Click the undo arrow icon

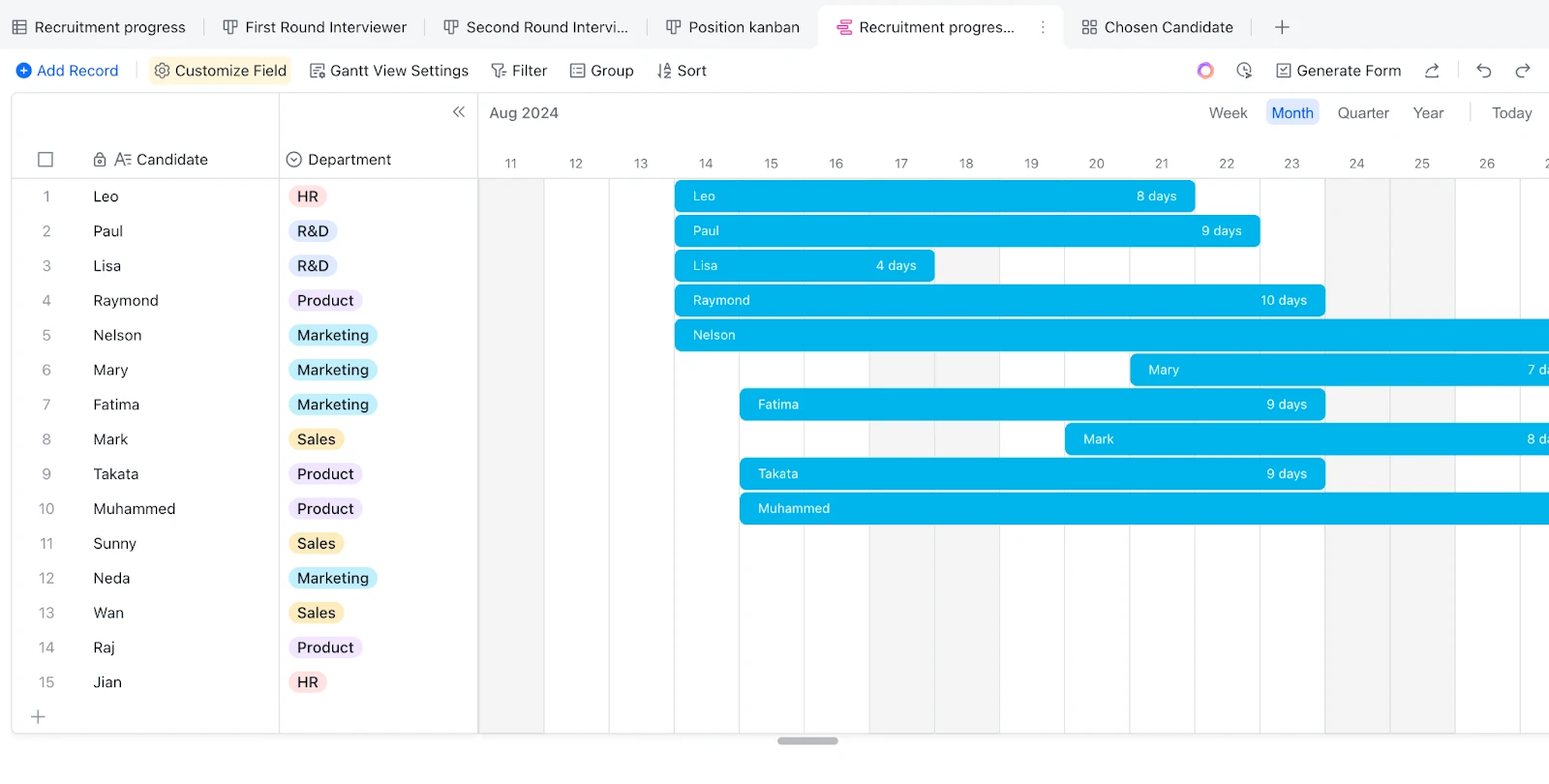1483,71
